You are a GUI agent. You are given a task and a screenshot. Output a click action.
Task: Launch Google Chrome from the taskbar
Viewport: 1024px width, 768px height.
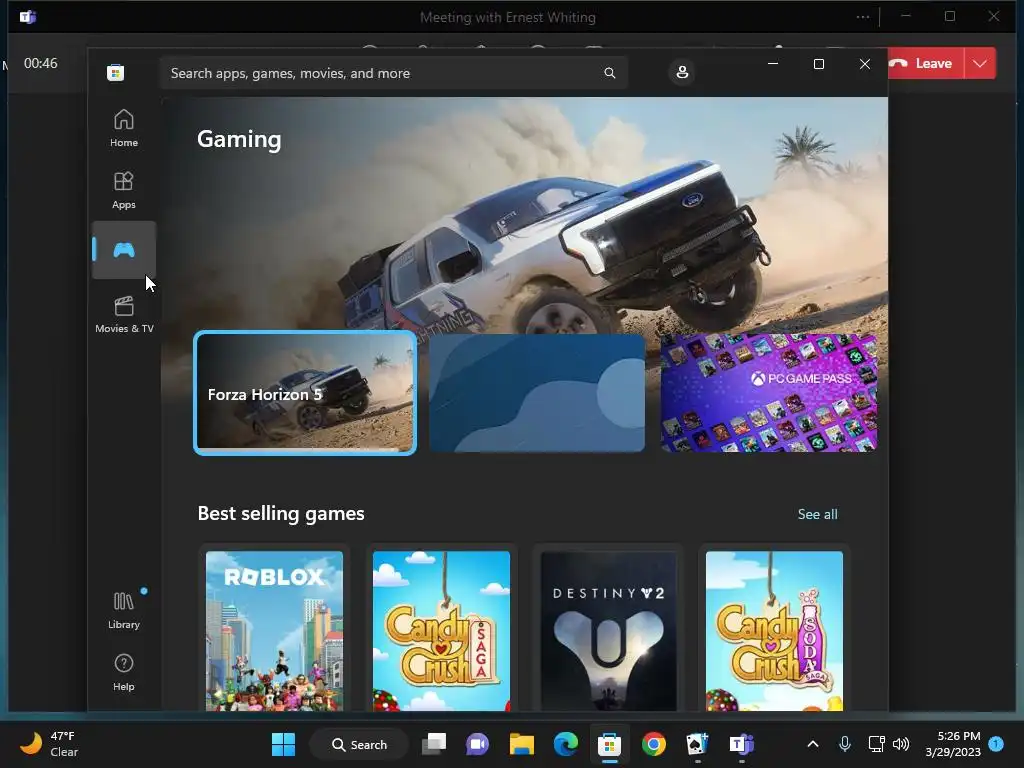653,744
